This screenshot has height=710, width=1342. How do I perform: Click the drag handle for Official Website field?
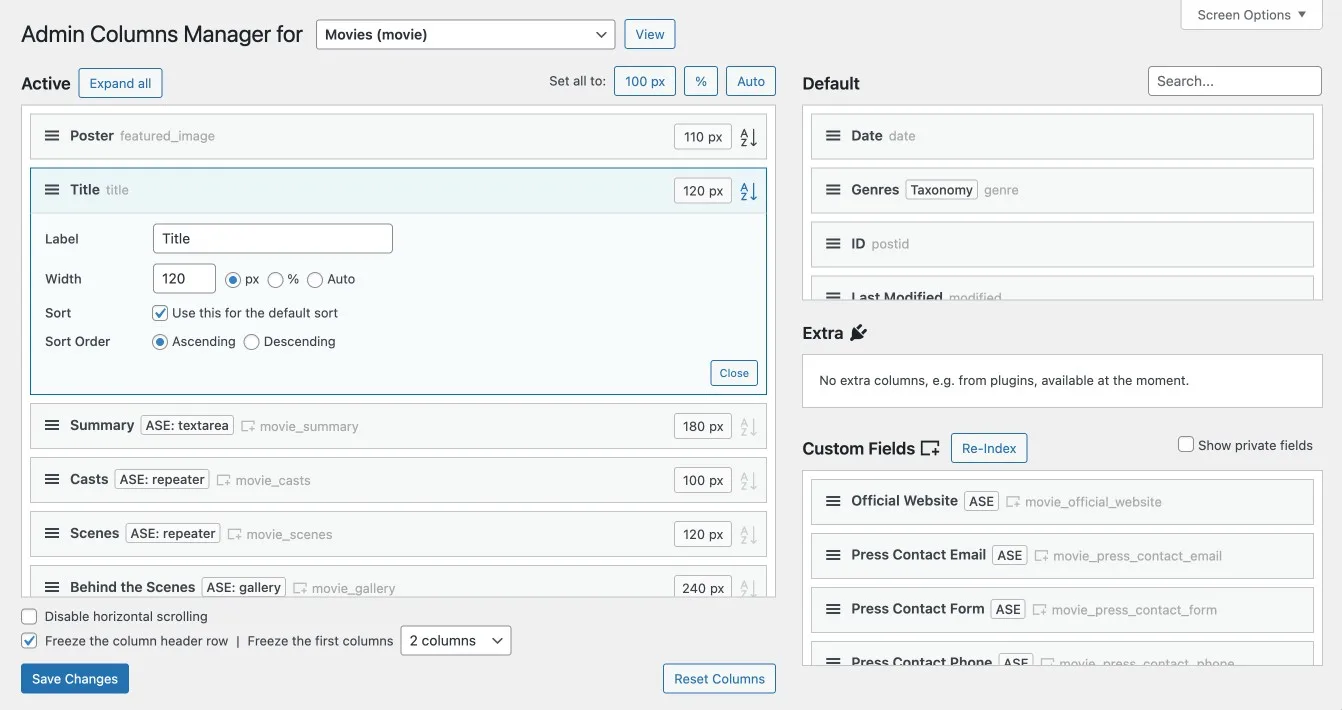[x=833, y=501]
